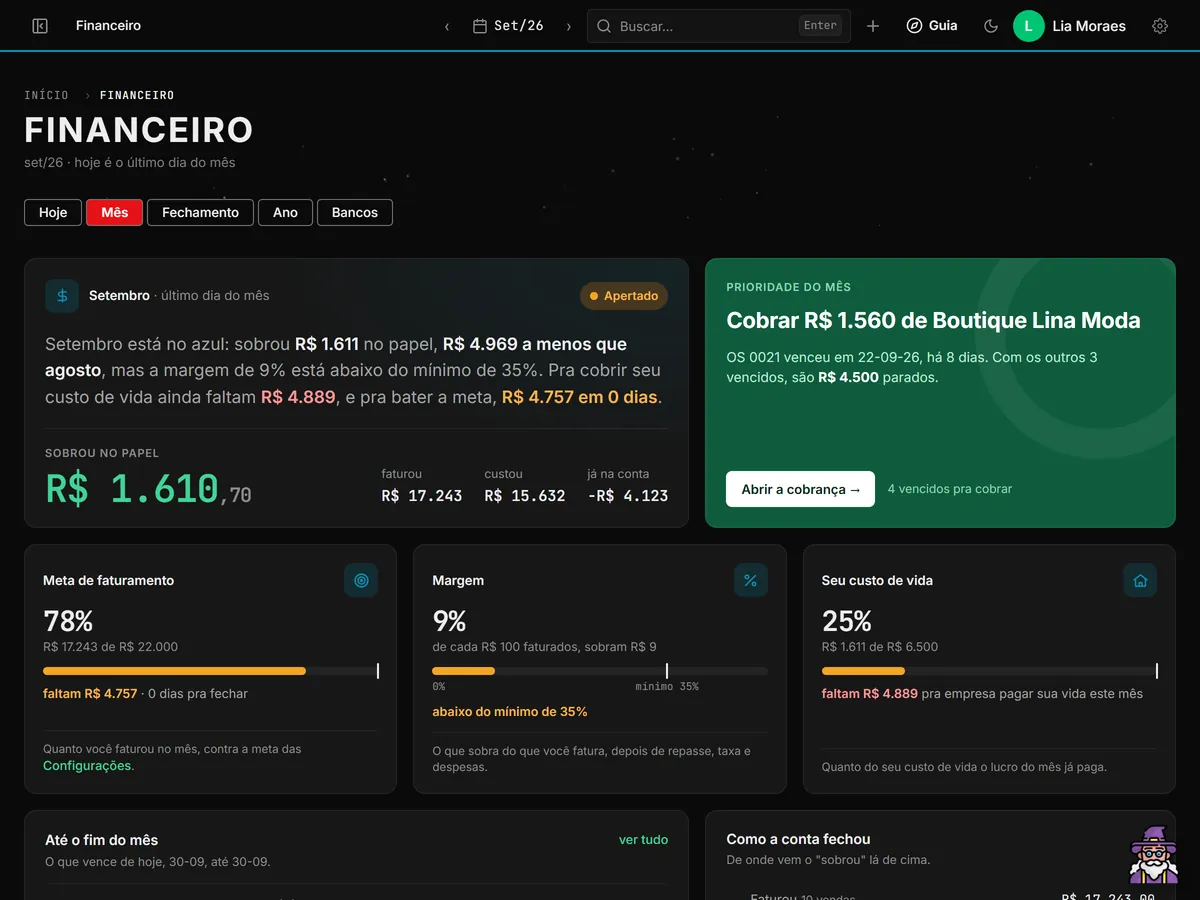Click the house icon in custo de vida

coord(1140,580)
